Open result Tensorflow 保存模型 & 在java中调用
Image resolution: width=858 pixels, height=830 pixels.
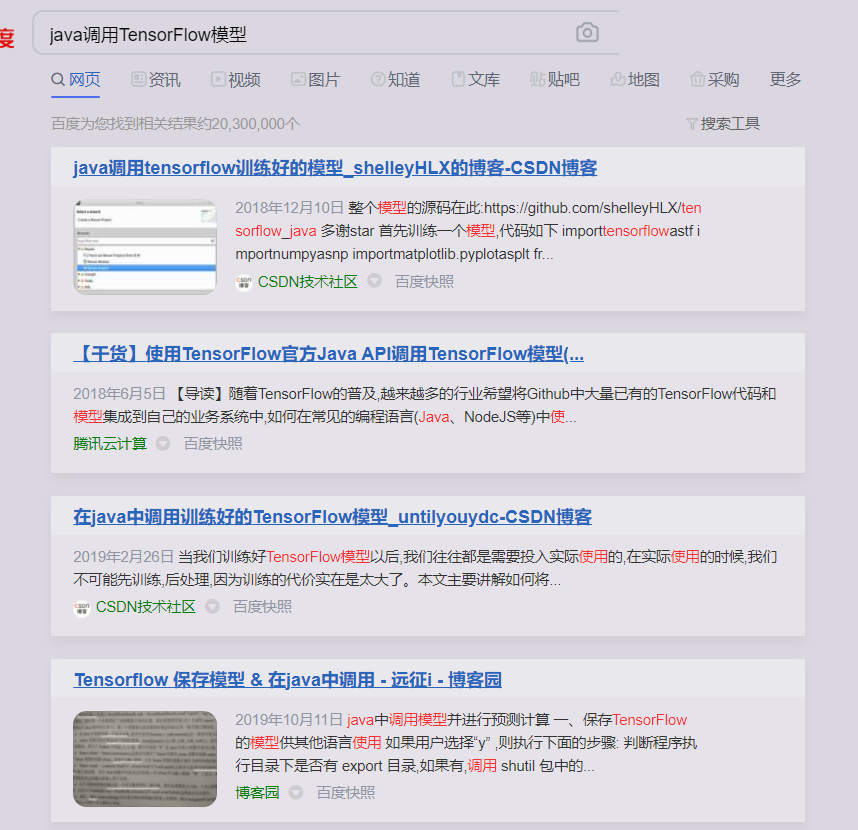pos(288,680)
